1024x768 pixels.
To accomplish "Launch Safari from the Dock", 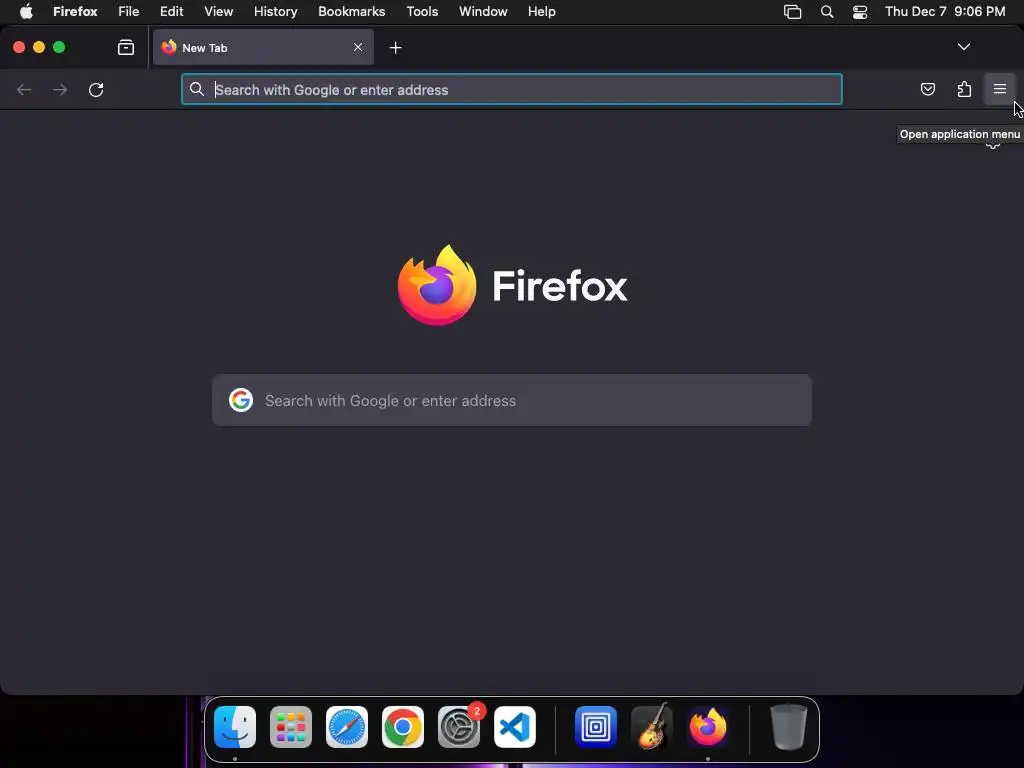I will coord(347,726).
